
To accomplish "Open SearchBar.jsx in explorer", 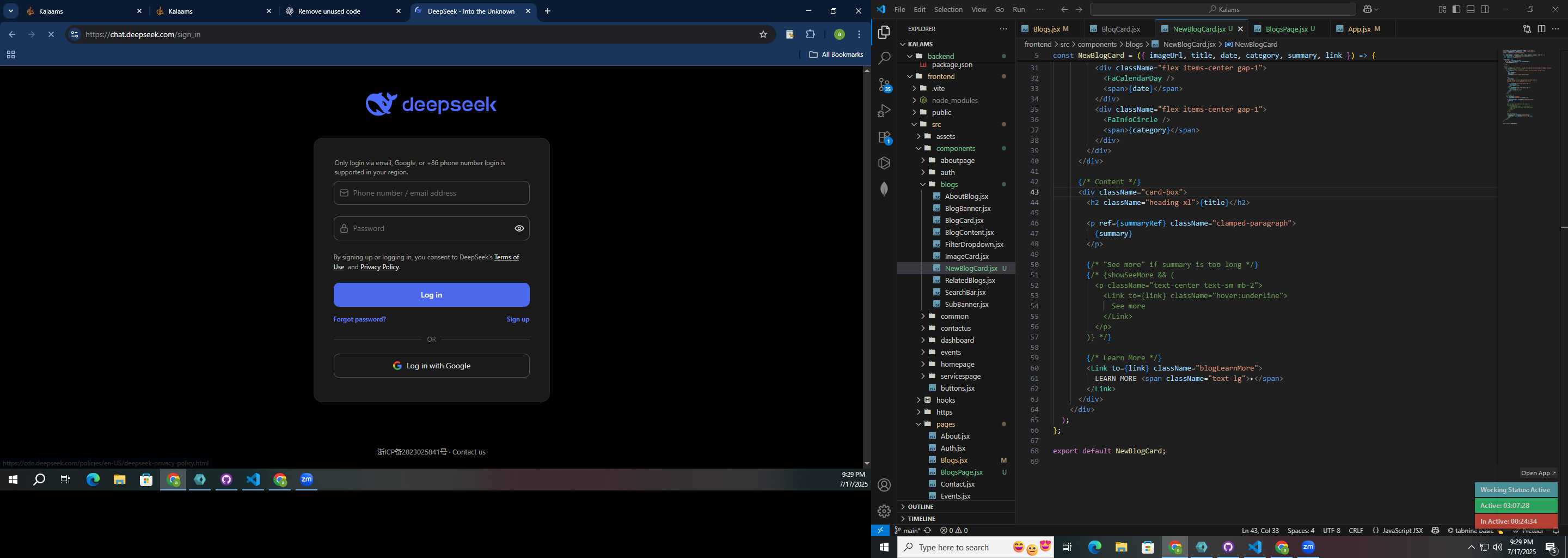I will coord(965,293).
